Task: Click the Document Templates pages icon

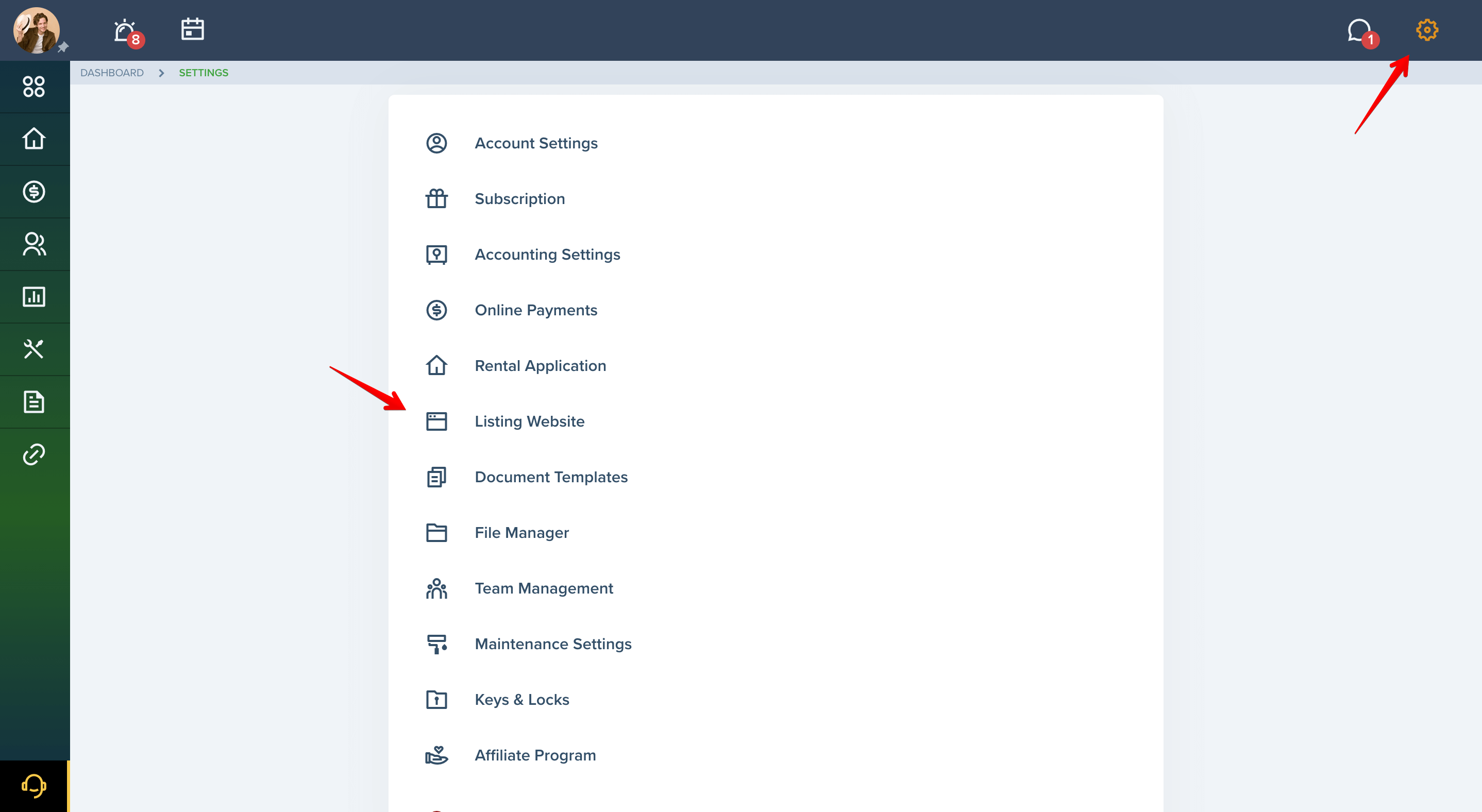Action: pyautogui.click(x=436, y=477)
